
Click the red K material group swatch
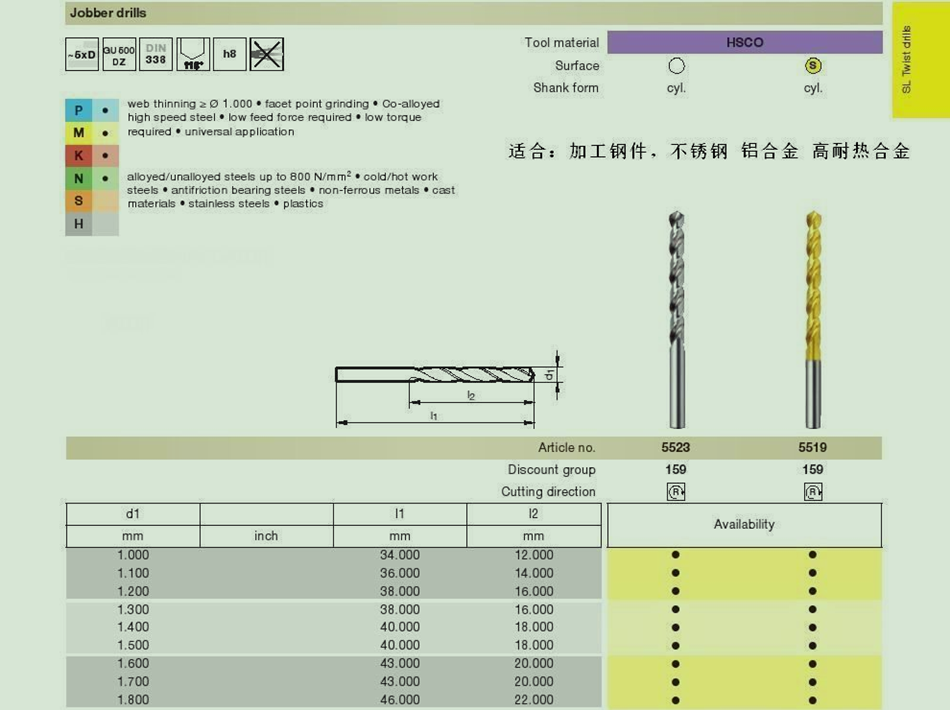point(79,156)
